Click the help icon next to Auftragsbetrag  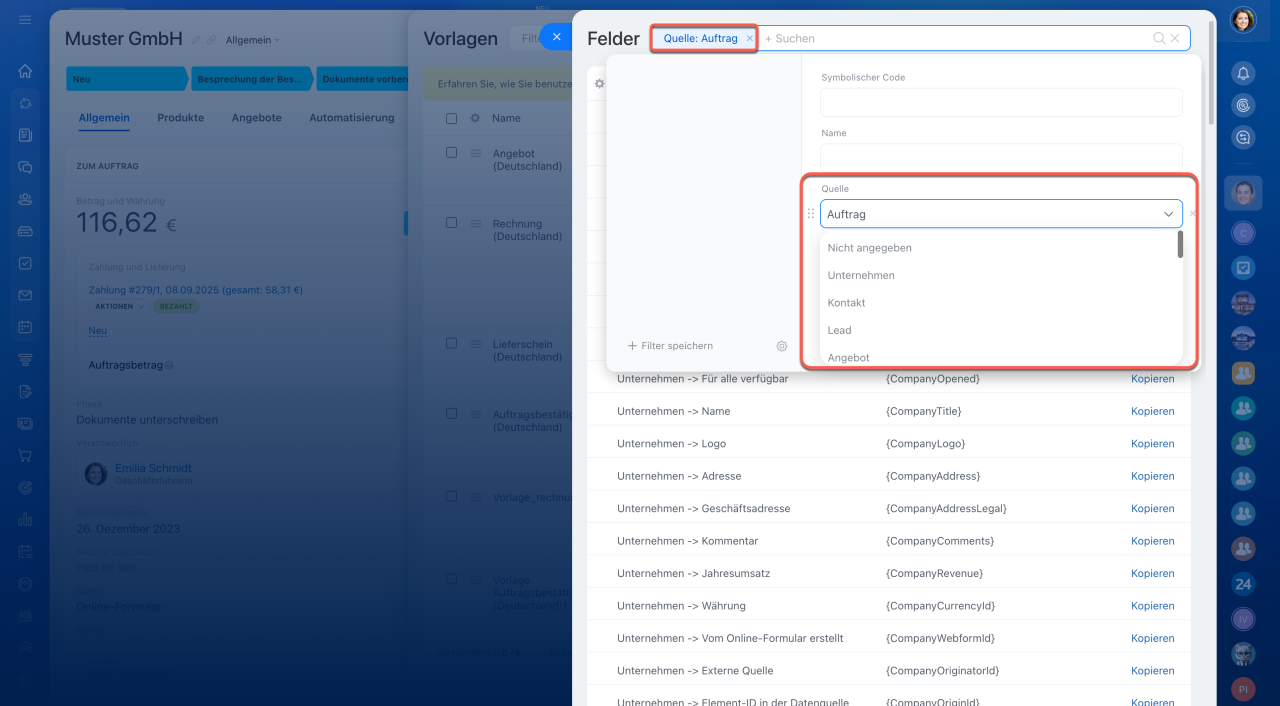coord(169,365)
